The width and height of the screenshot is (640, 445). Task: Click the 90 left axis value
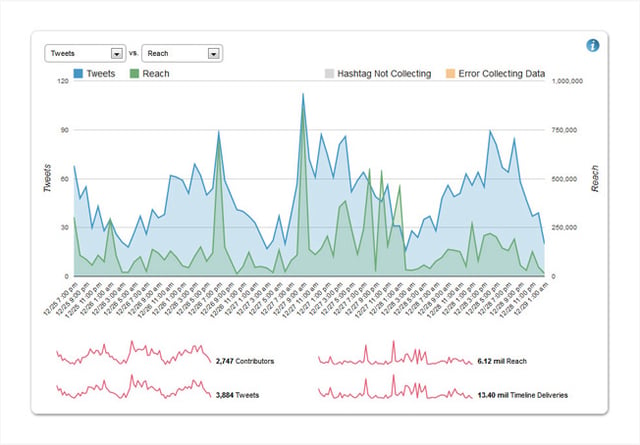point(64,130)
